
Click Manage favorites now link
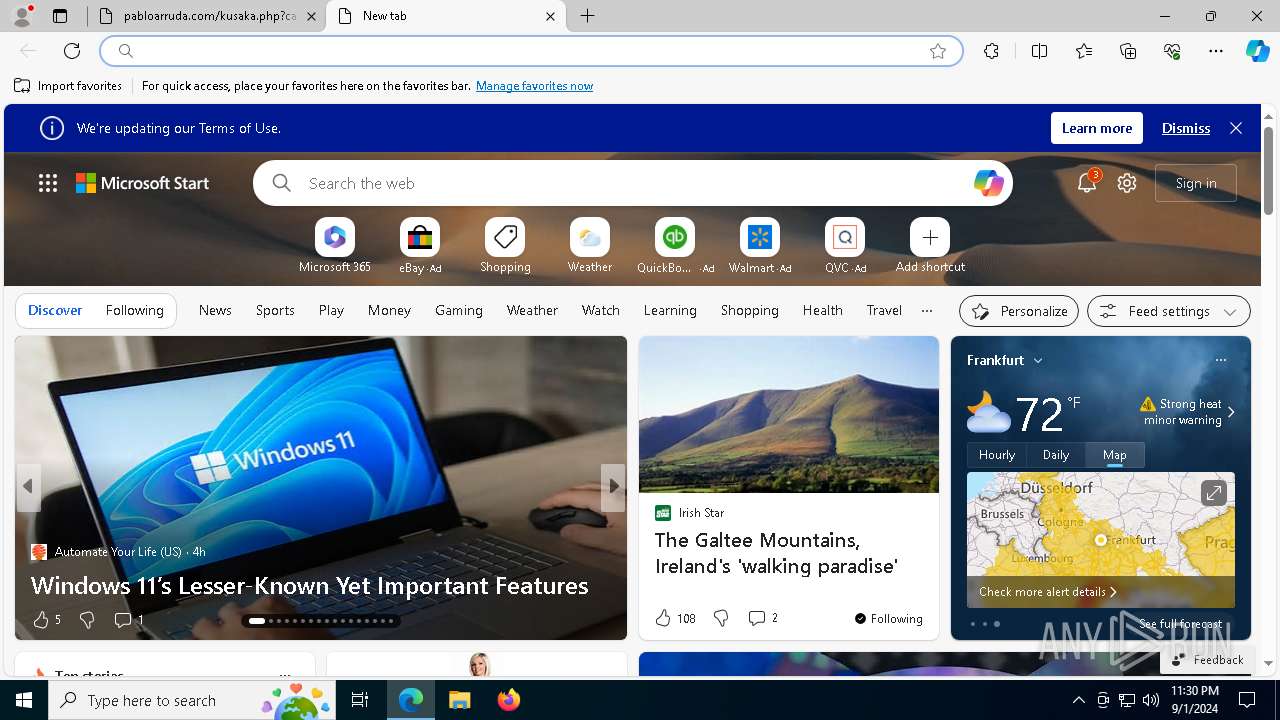click(534, 86)
